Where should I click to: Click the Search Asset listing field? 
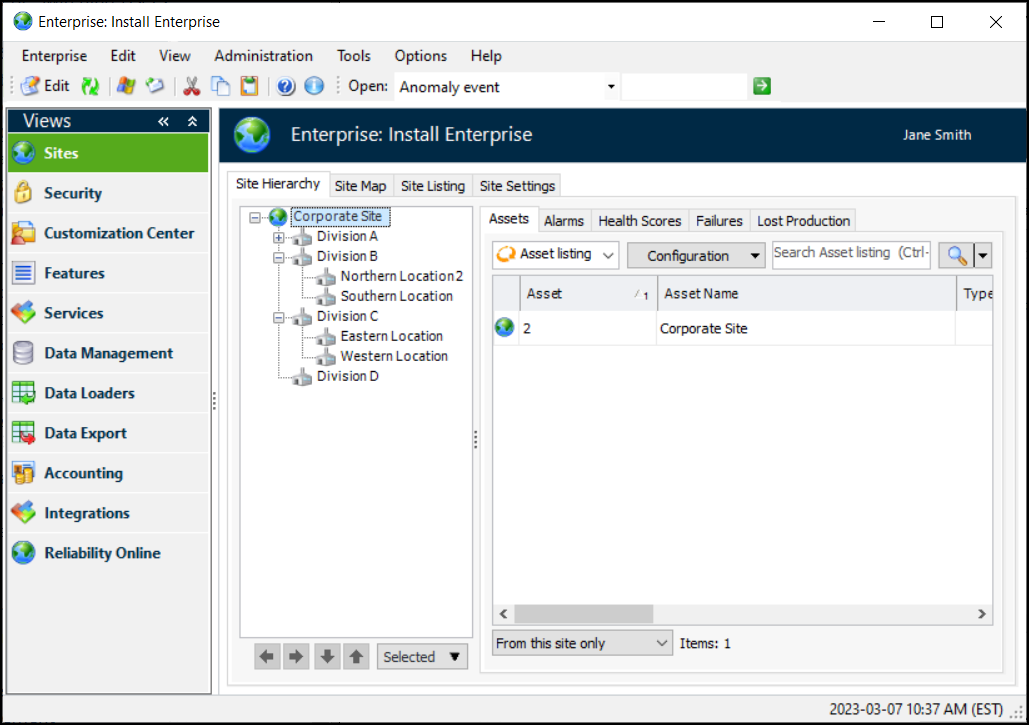coord(851,254)
